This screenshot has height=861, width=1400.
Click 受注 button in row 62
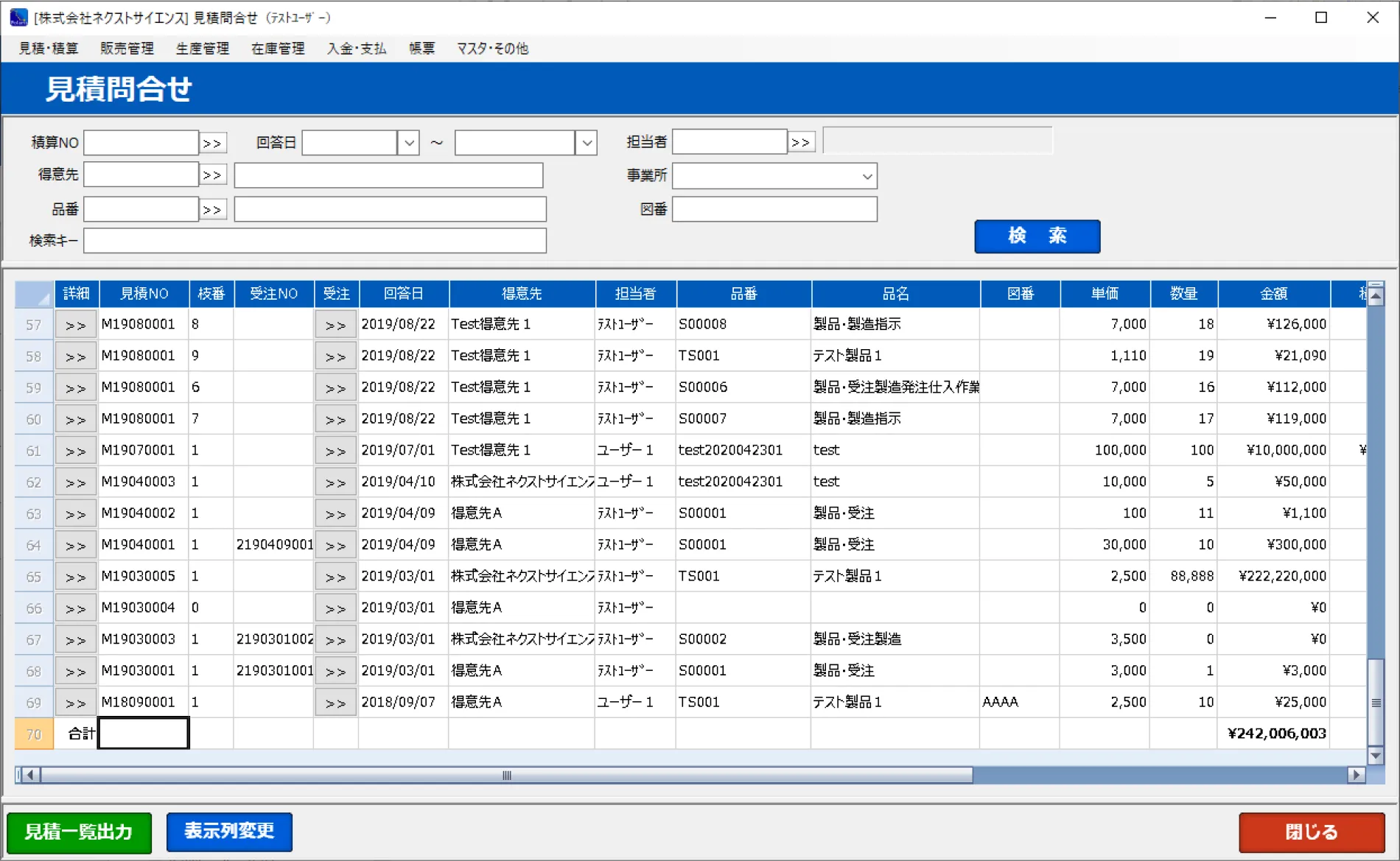click(x=336, y=482)
